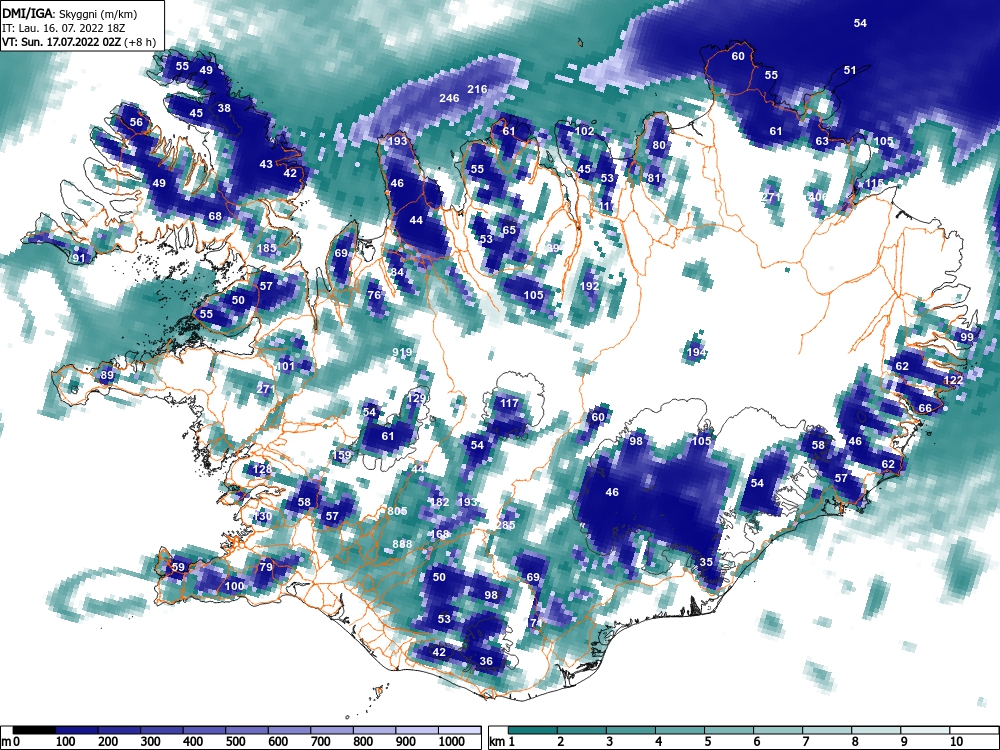The image size is (1000, 750).
Task: Click the black 0–100 m legend swatch
Action: [x=34, y=730]
